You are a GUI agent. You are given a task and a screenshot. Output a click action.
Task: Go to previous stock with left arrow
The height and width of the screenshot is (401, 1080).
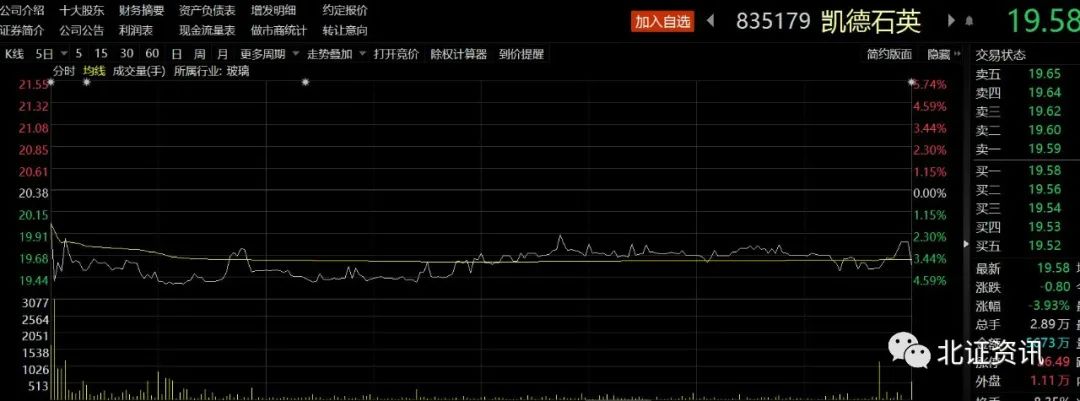point(711,20)
